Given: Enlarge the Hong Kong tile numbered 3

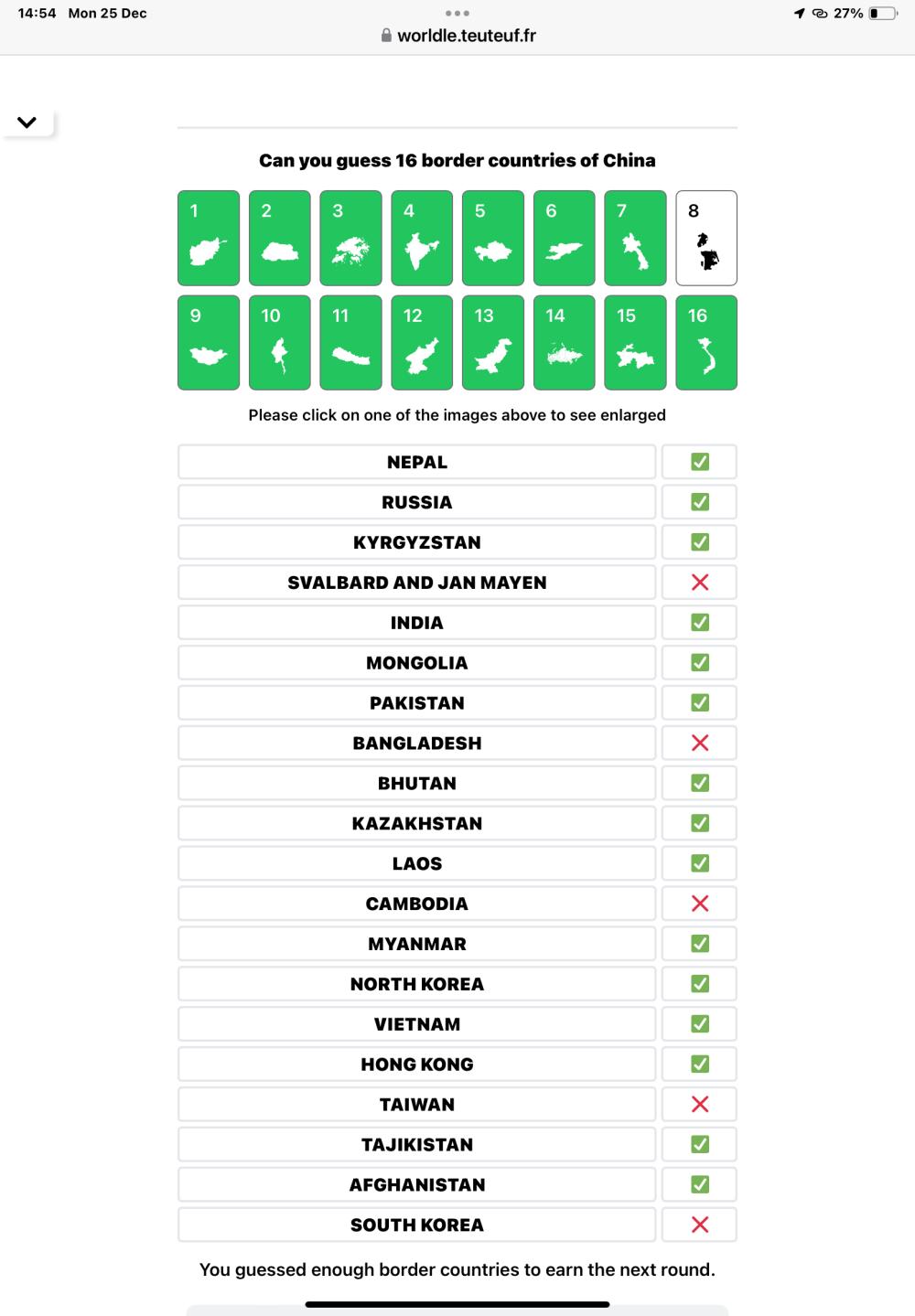Looking at the screenshot, I should [350, 238].
